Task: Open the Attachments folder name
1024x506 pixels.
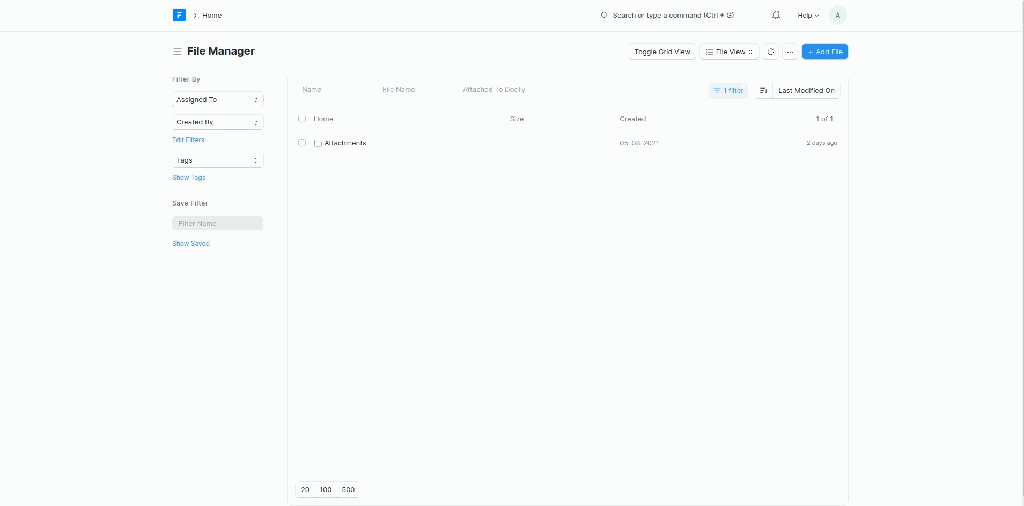Action: point(345,143)
